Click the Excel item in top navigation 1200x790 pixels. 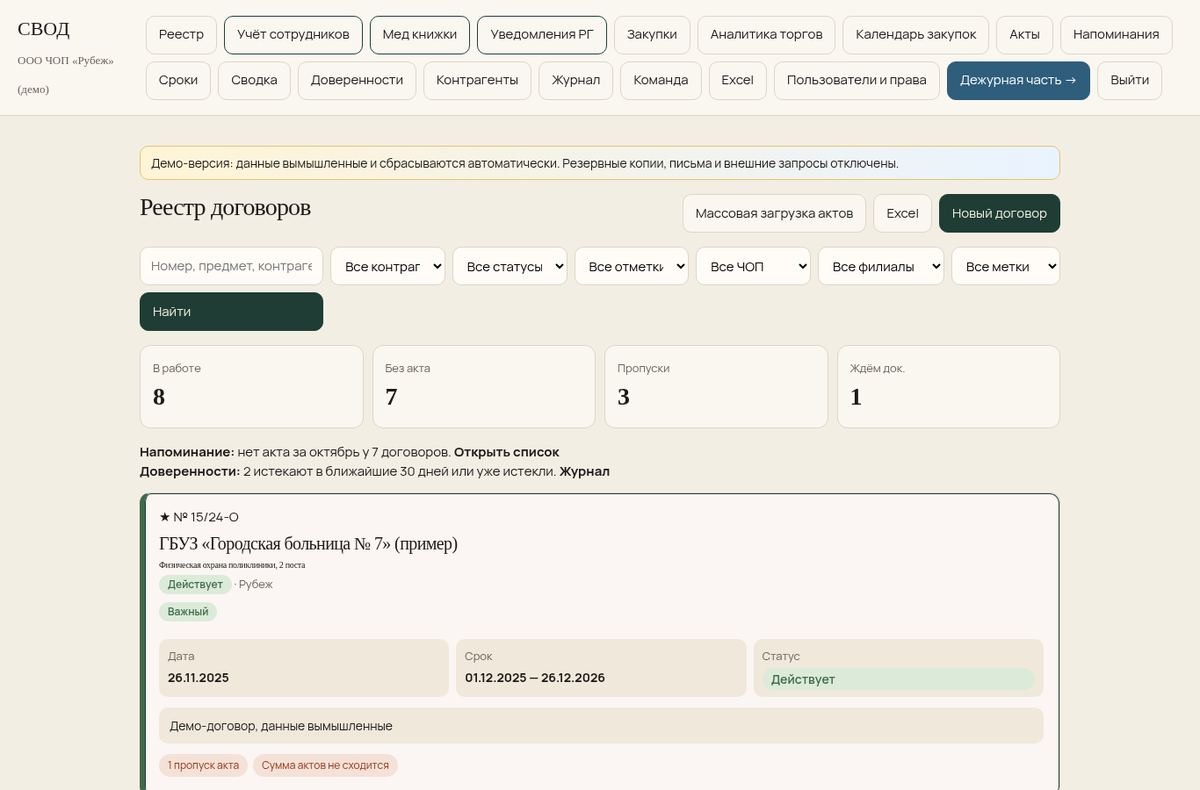[x=738, y=80]
